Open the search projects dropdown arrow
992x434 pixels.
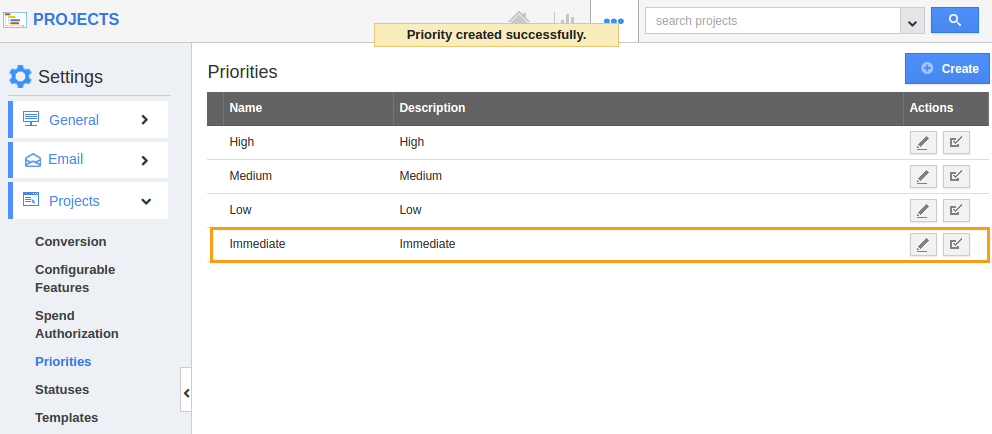tap(912, 21)
